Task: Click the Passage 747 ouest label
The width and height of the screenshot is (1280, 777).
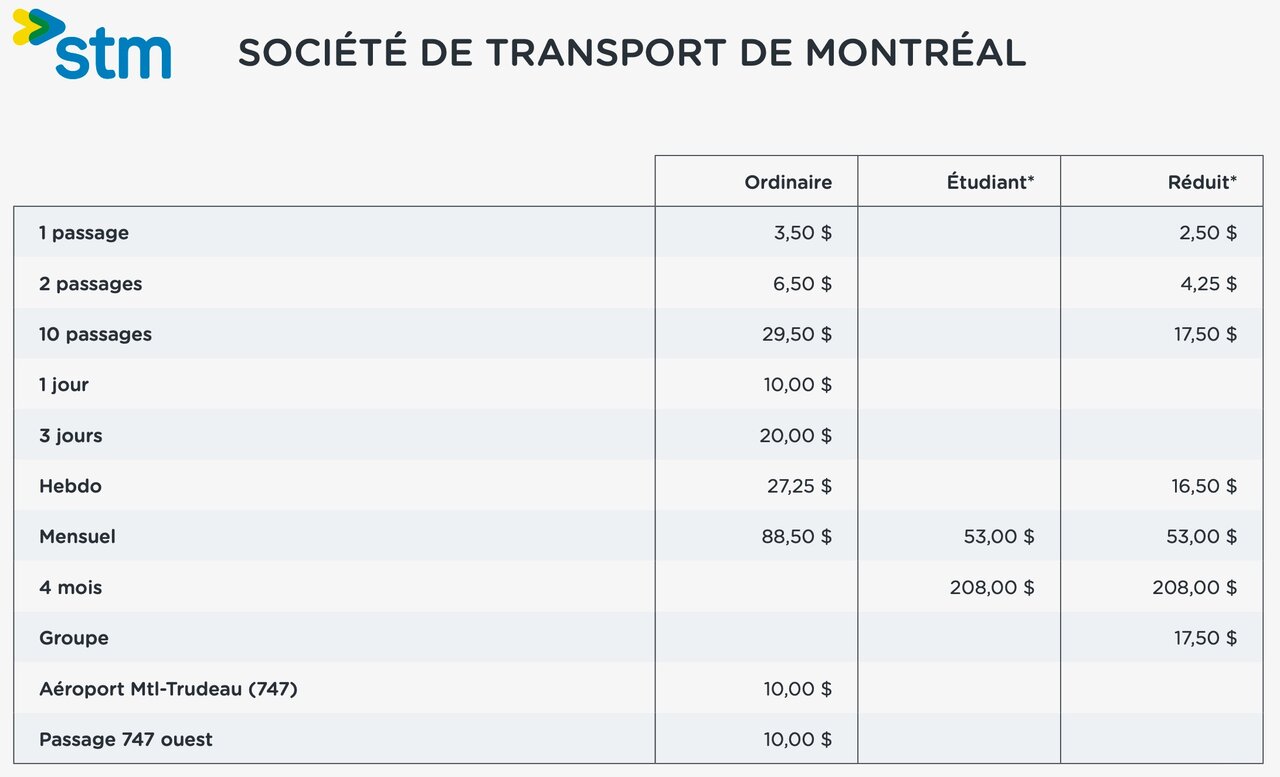Action: (126, 740)
